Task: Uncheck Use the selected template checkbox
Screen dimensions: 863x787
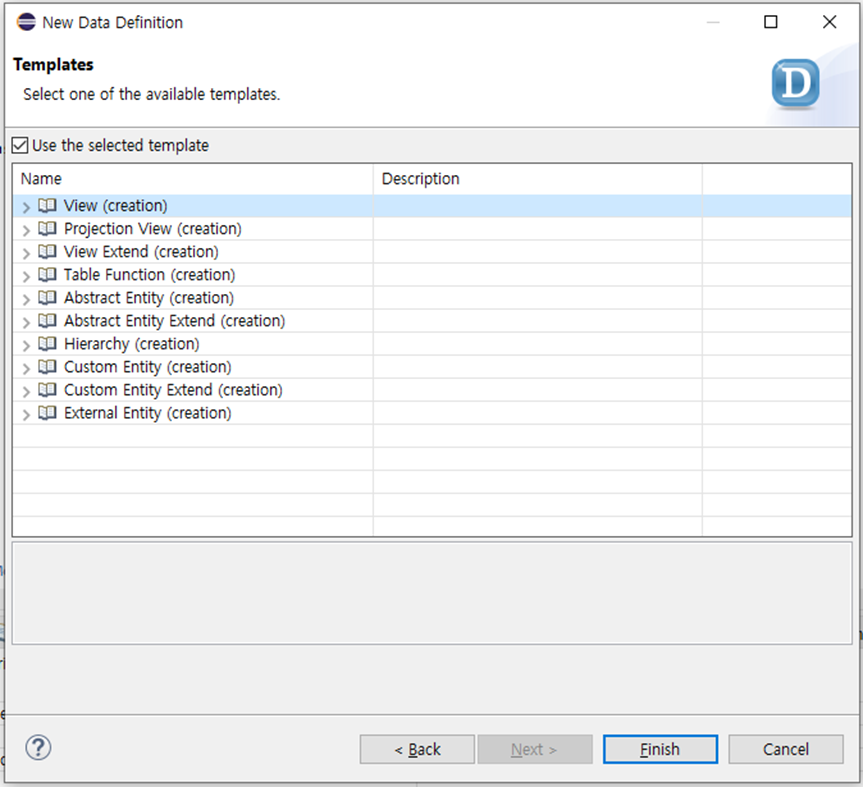Action: click(20, 146)
